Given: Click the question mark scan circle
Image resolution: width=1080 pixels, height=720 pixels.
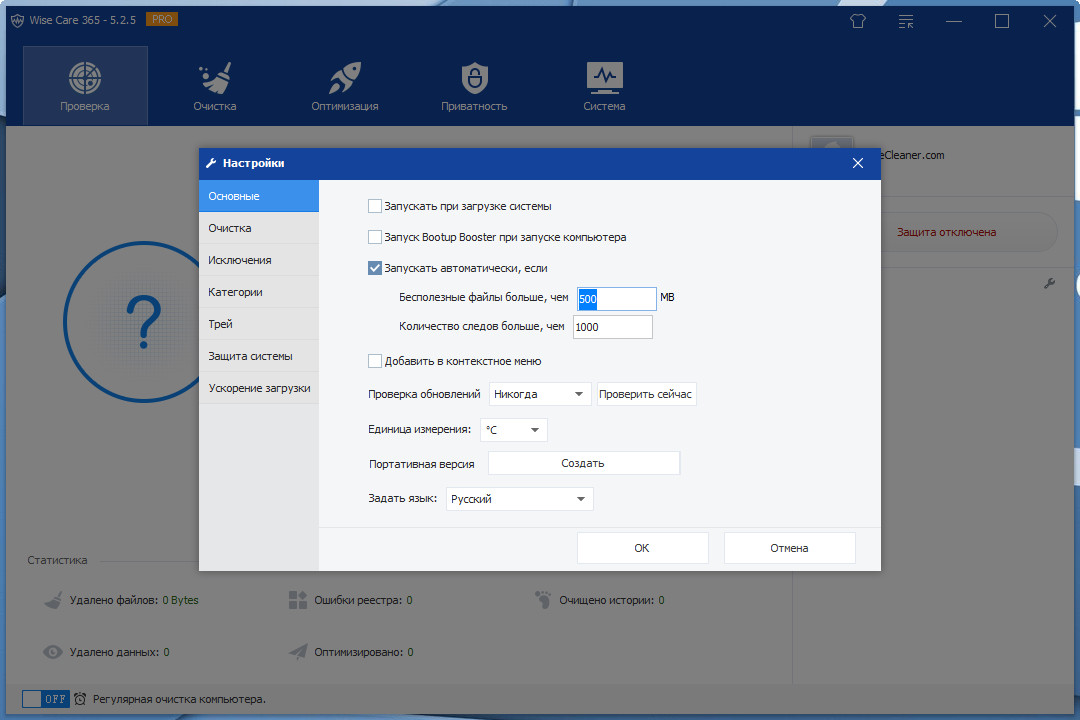Looking at the screenshot, I should pos(144,322).
